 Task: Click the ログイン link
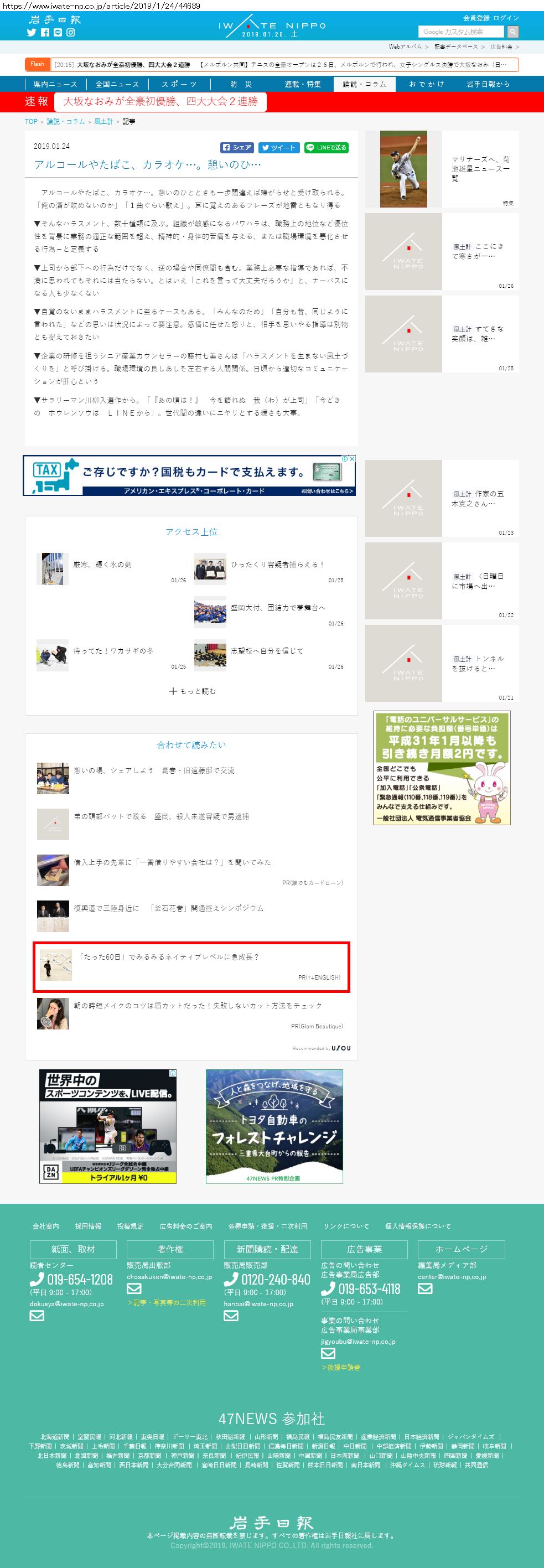tap(506, 18)
